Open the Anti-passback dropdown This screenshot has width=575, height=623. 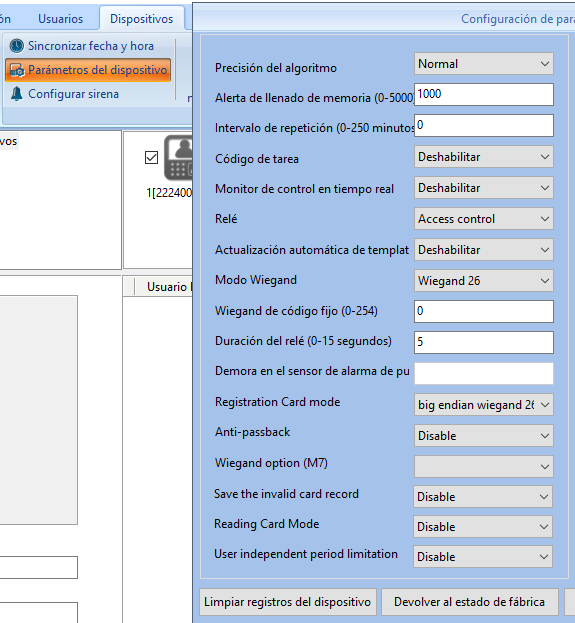[484, 436]
